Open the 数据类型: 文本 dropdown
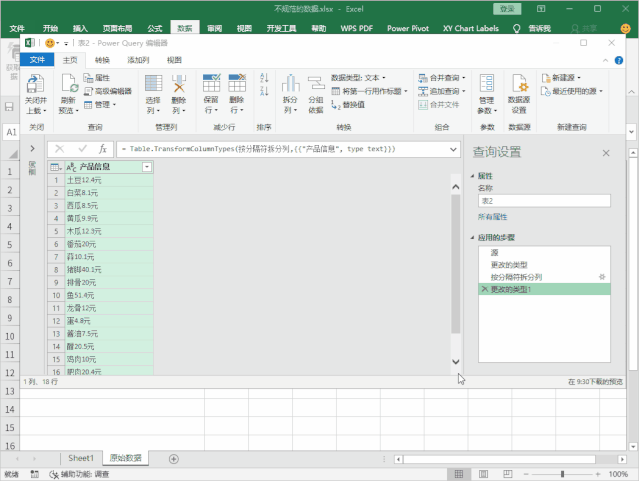Image resolution: width=639 pixels, height=481 pixels. click(x=358, y=77)
